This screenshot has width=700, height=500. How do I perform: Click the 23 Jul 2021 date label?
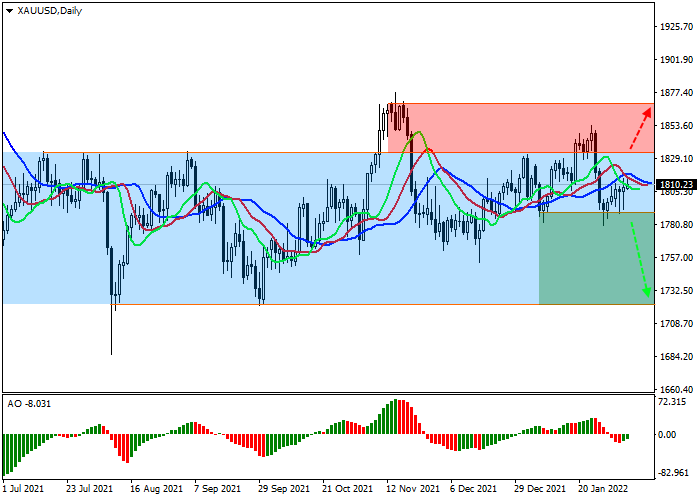tap(89, 489)
